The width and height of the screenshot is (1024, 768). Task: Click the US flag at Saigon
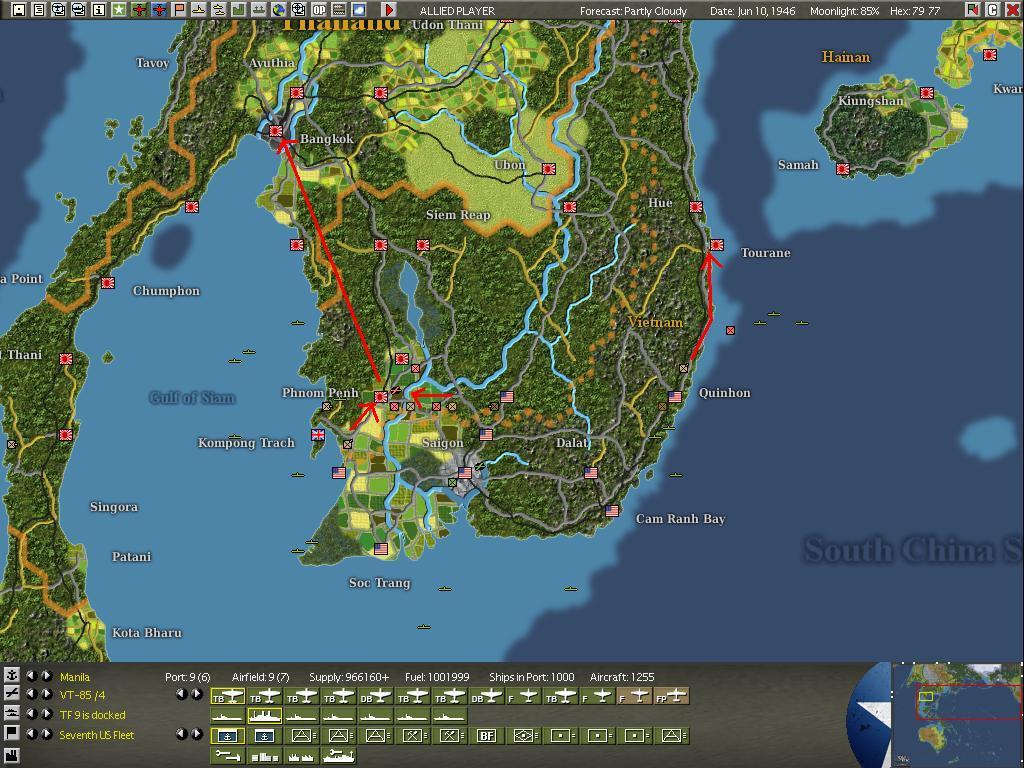[465, 472]
